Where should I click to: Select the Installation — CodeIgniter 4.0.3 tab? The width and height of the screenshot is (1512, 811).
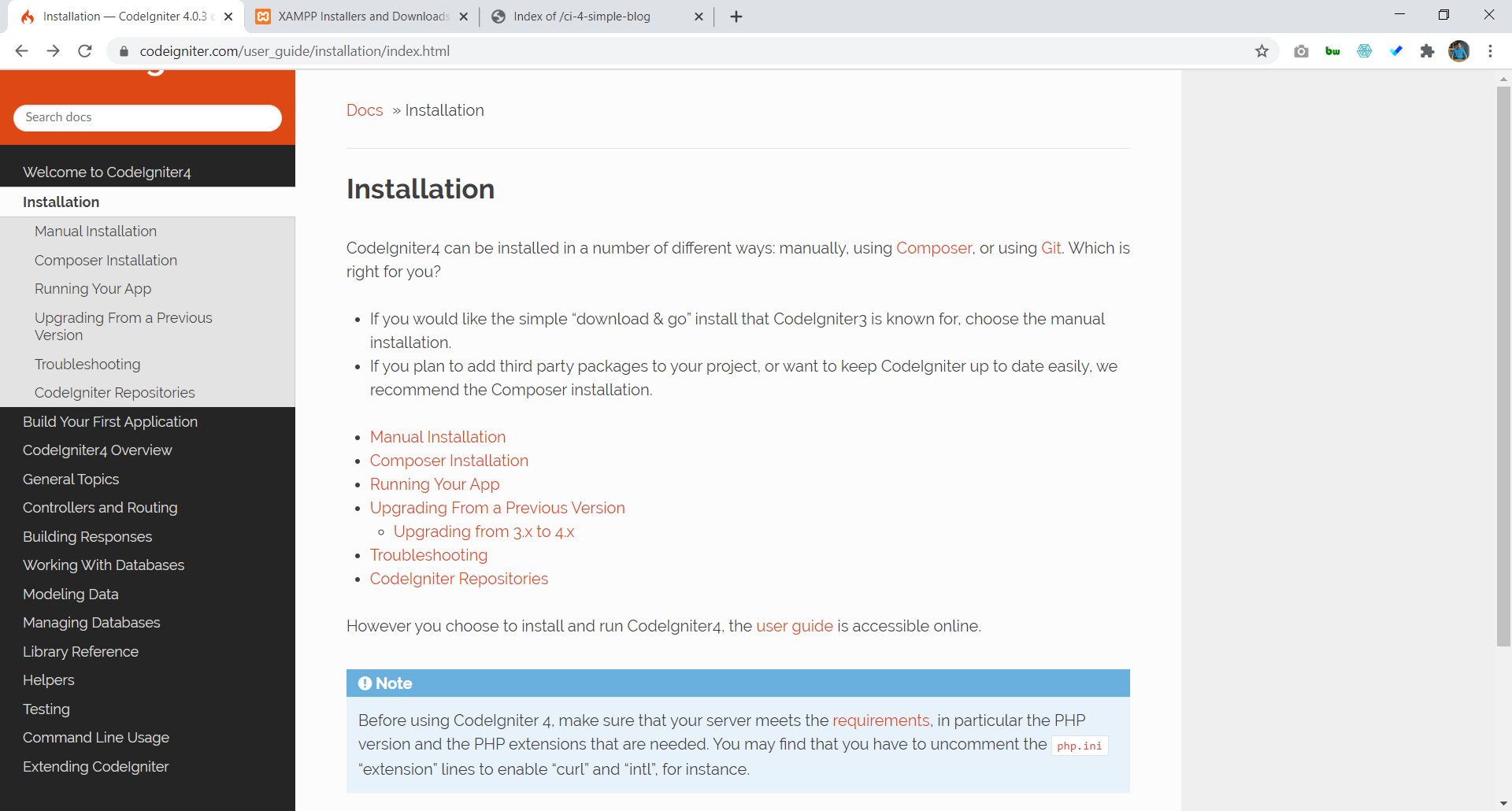[x=126, y=17]
